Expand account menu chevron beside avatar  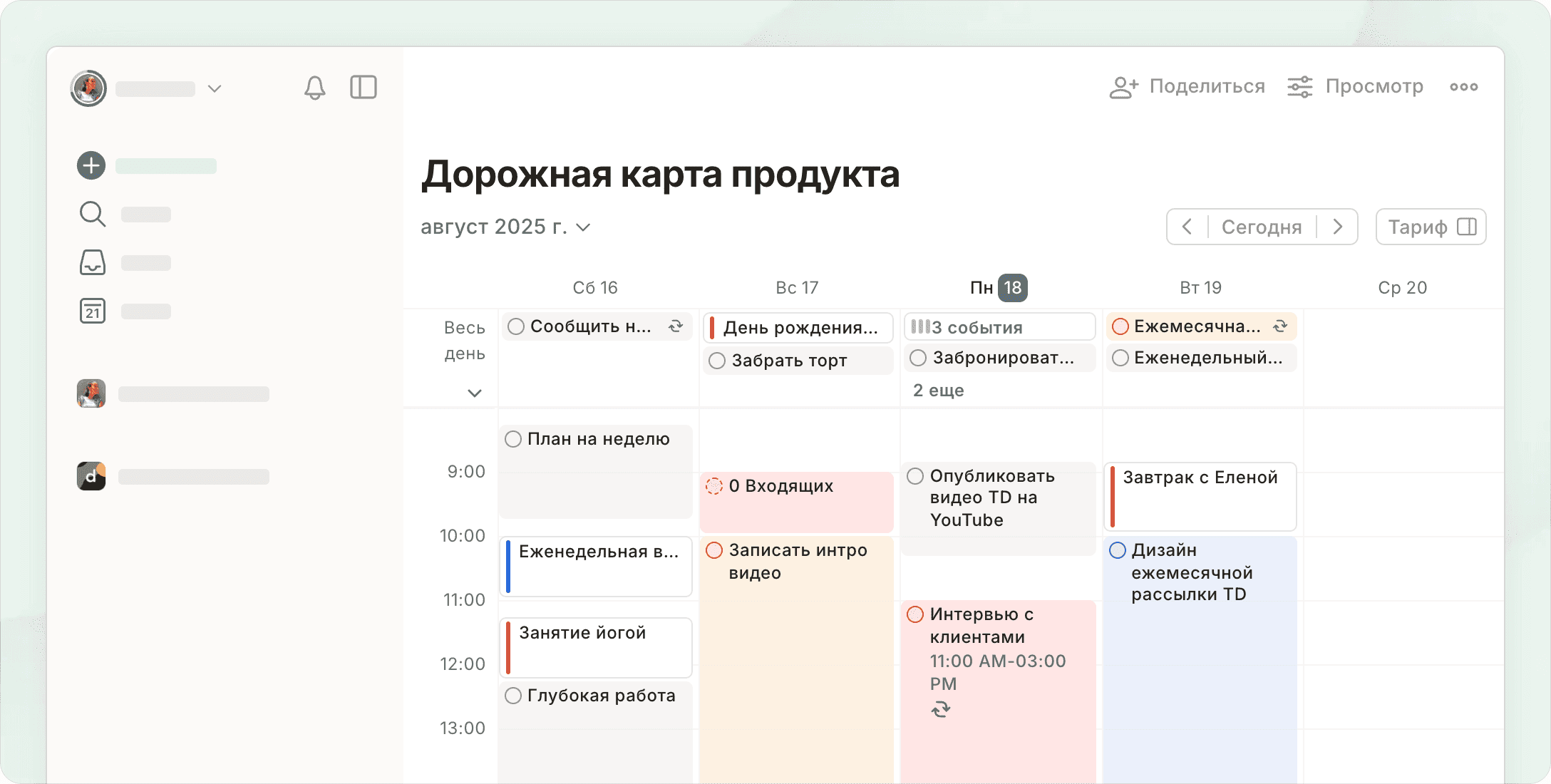click(215, 88)
